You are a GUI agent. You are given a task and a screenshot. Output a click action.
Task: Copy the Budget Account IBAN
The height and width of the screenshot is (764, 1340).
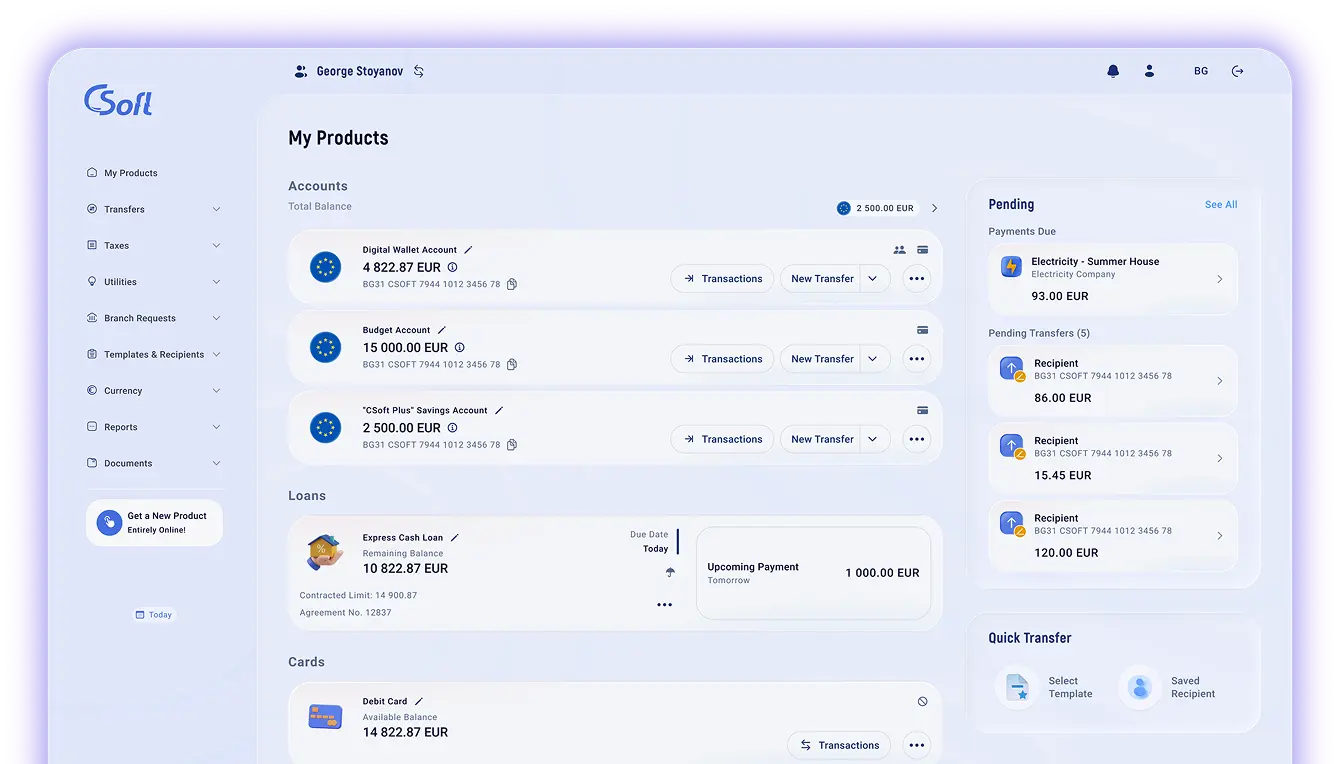coord(512,364)
